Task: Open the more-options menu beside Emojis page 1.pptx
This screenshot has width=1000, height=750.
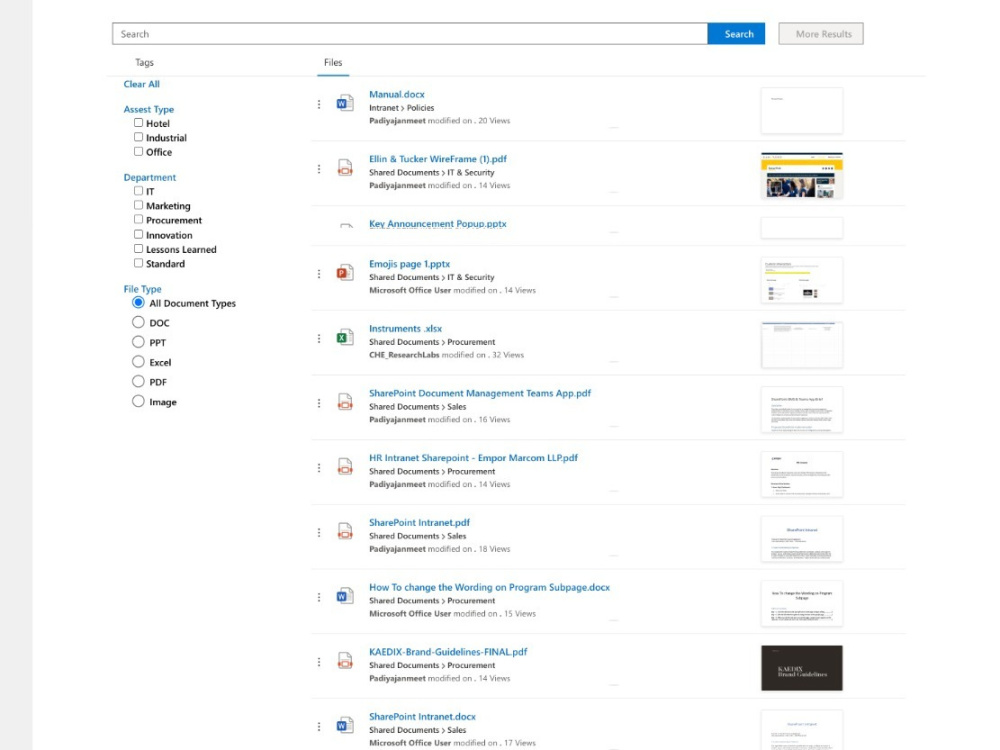Action: [x=319, y=274]
